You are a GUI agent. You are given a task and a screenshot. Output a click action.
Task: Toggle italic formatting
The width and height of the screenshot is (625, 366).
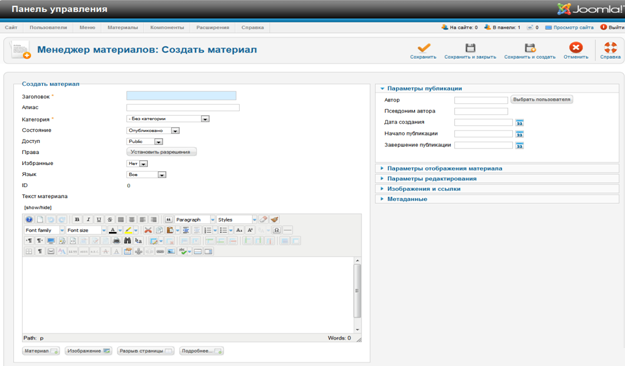pos(88,220)
